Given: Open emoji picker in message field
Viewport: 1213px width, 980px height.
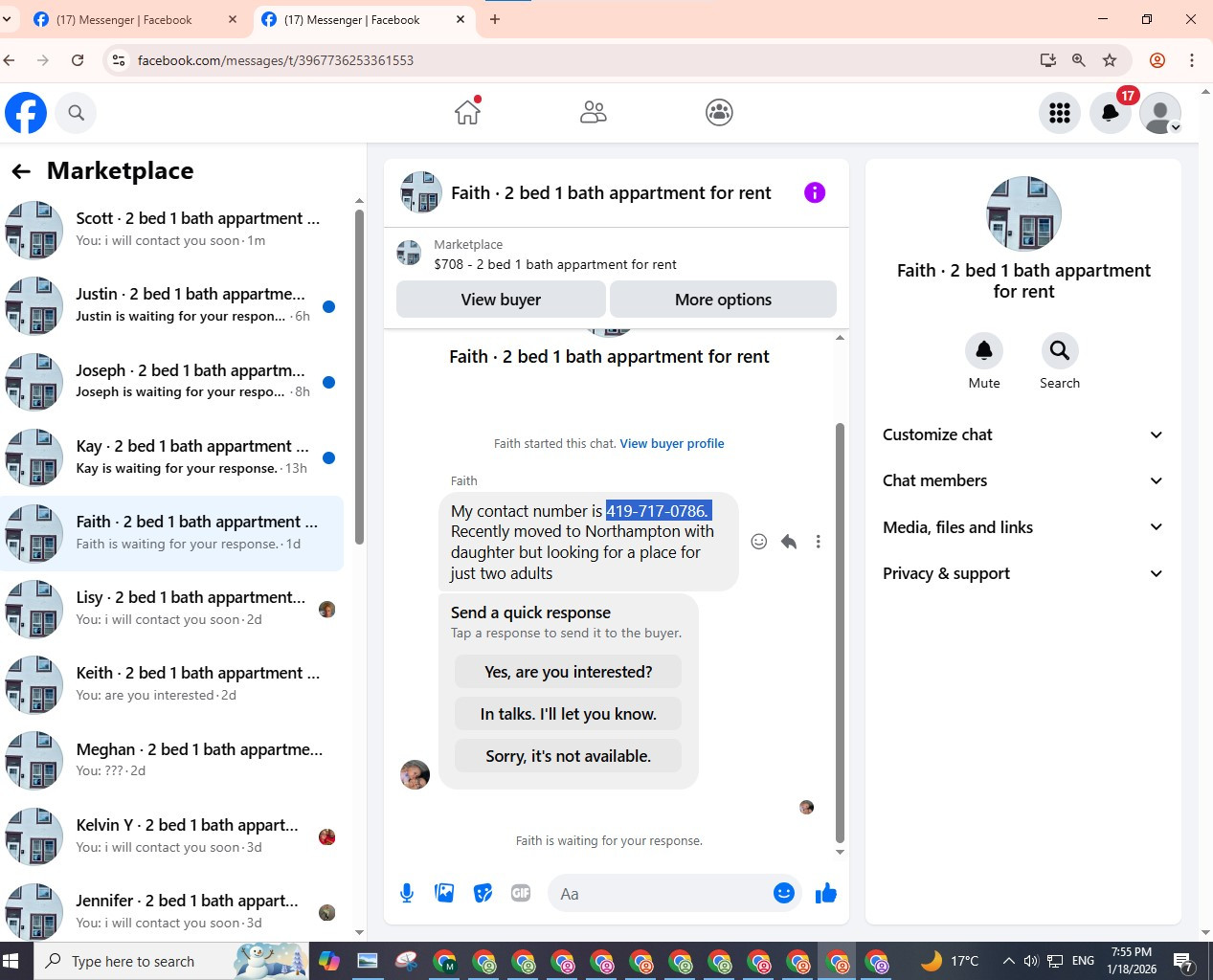Looking at the screenshot, I should [784, 893].
